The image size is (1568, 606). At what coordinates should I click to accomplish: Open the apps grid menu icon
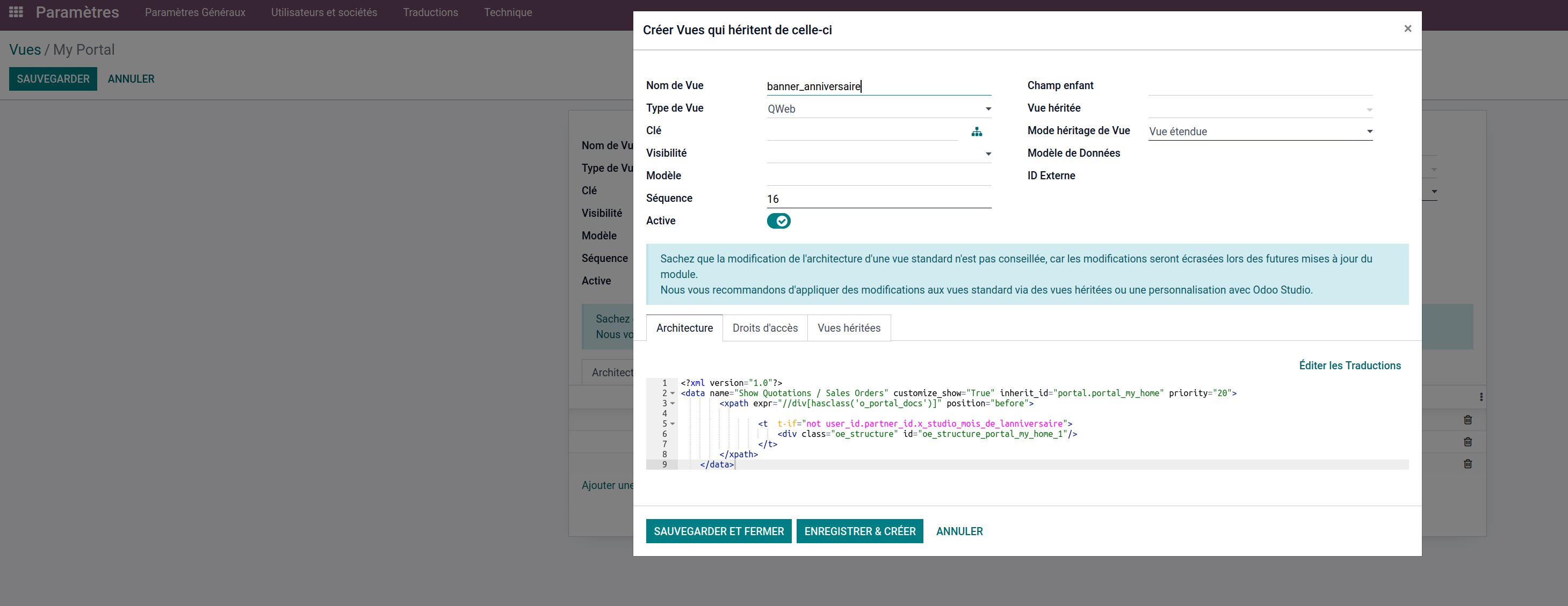pos(17,12)
